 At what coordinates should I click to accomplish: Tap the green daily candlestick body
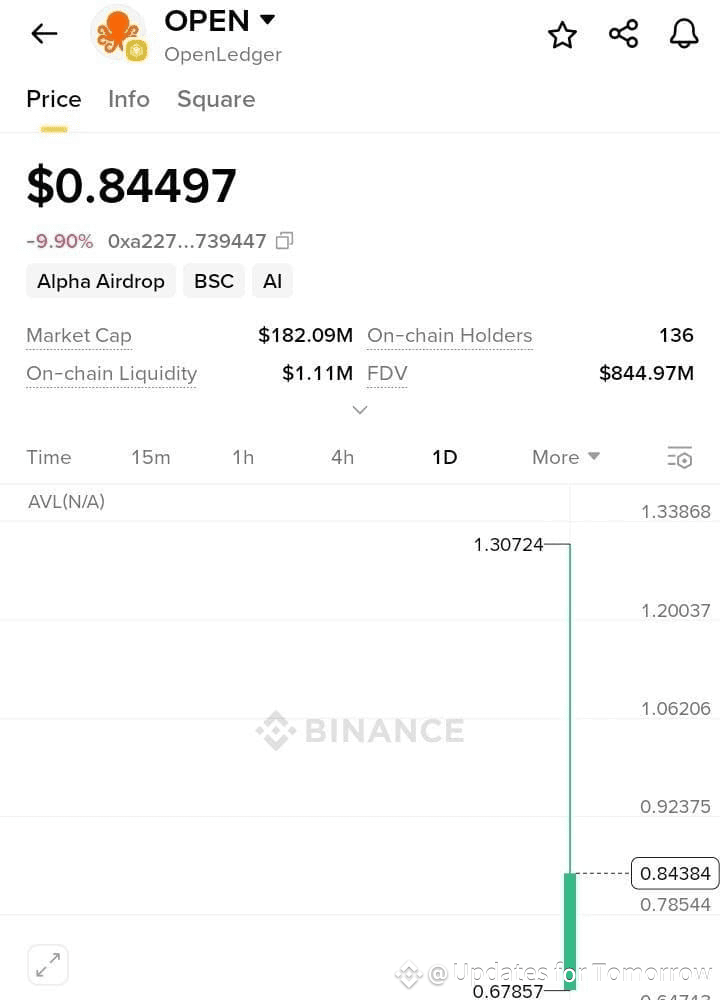coord(570,931)
